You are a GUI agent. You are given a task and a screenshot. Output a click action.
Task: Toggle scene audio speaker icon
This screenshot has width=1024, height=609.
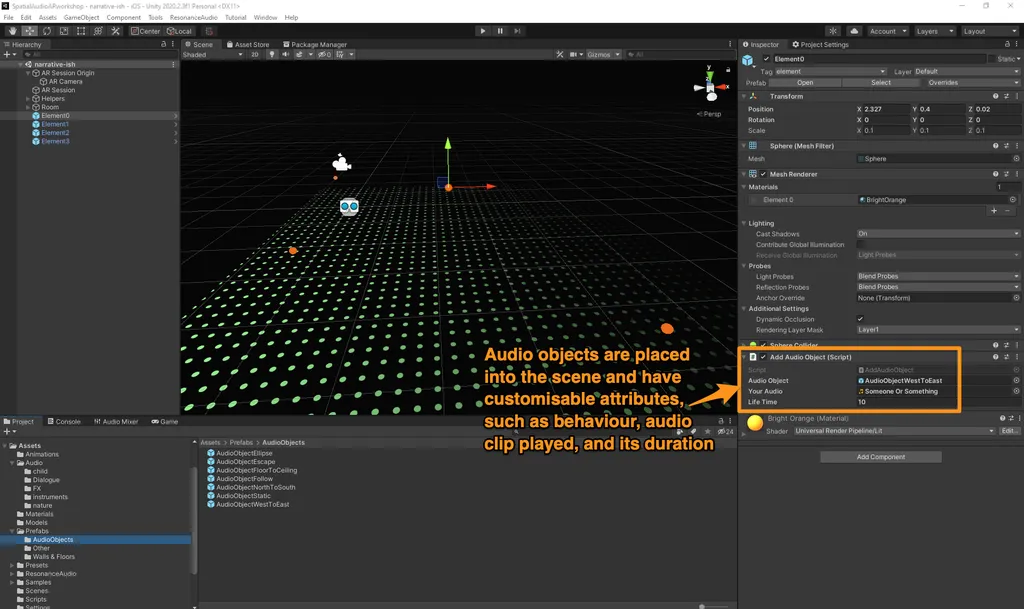tap(284, 55)
